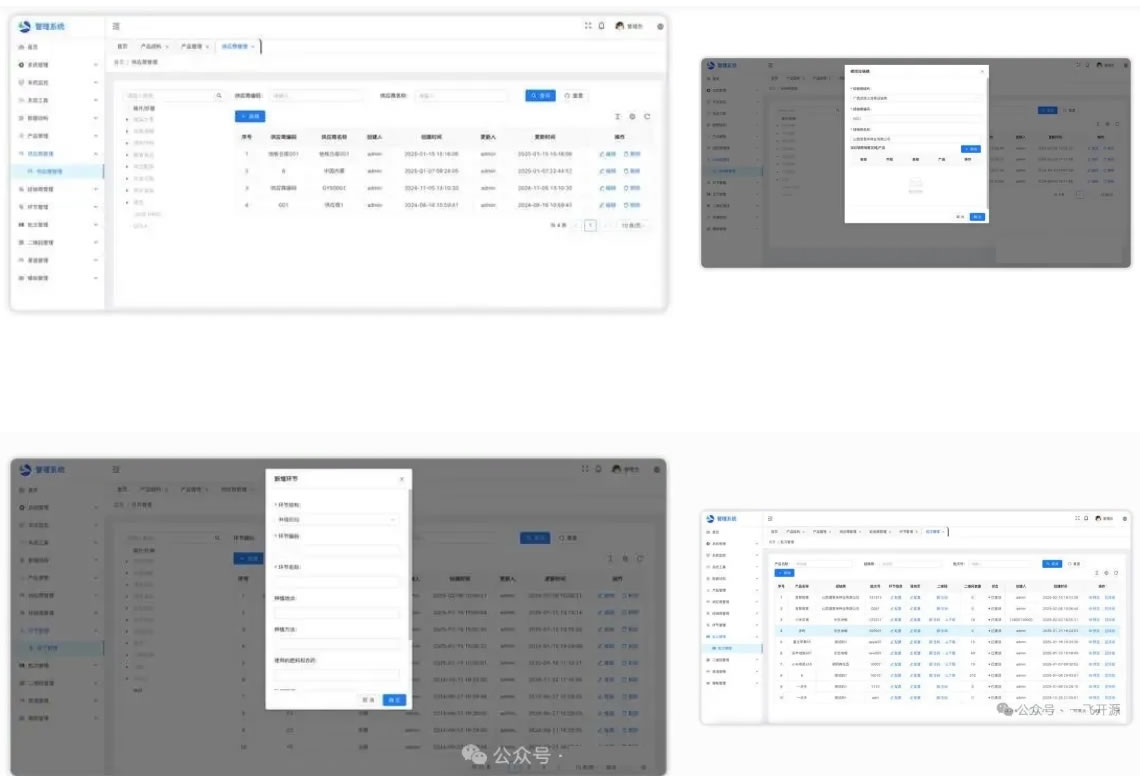The image size is (1140, 776).
Task: Click the fullscreen icon in supplier page header
Action: pos(588,26)
